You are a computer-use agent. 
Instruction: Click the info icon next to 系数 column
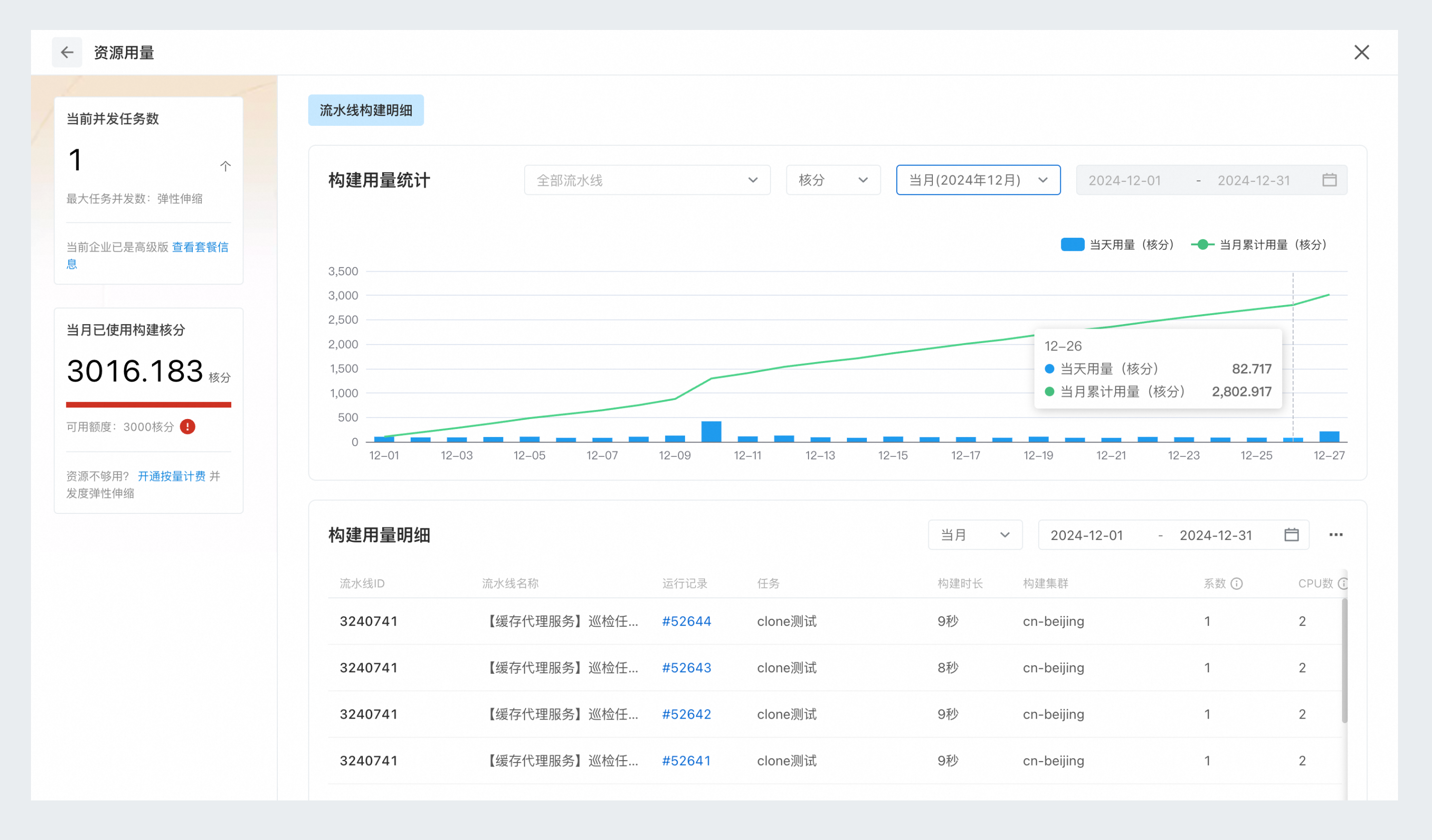click(x=1237, y=583)
